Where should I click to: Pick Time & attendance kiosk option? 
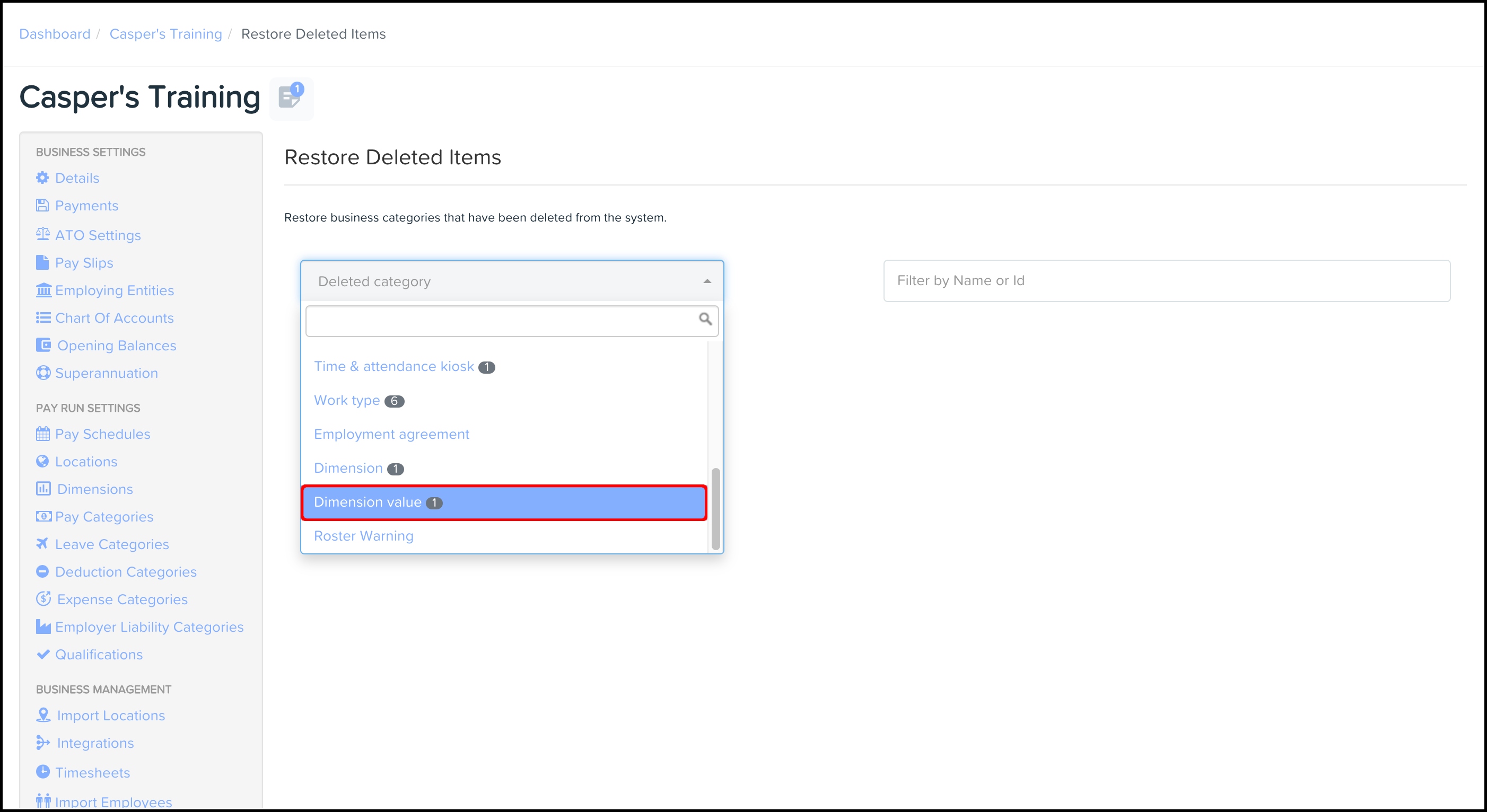tap(393, 366)
